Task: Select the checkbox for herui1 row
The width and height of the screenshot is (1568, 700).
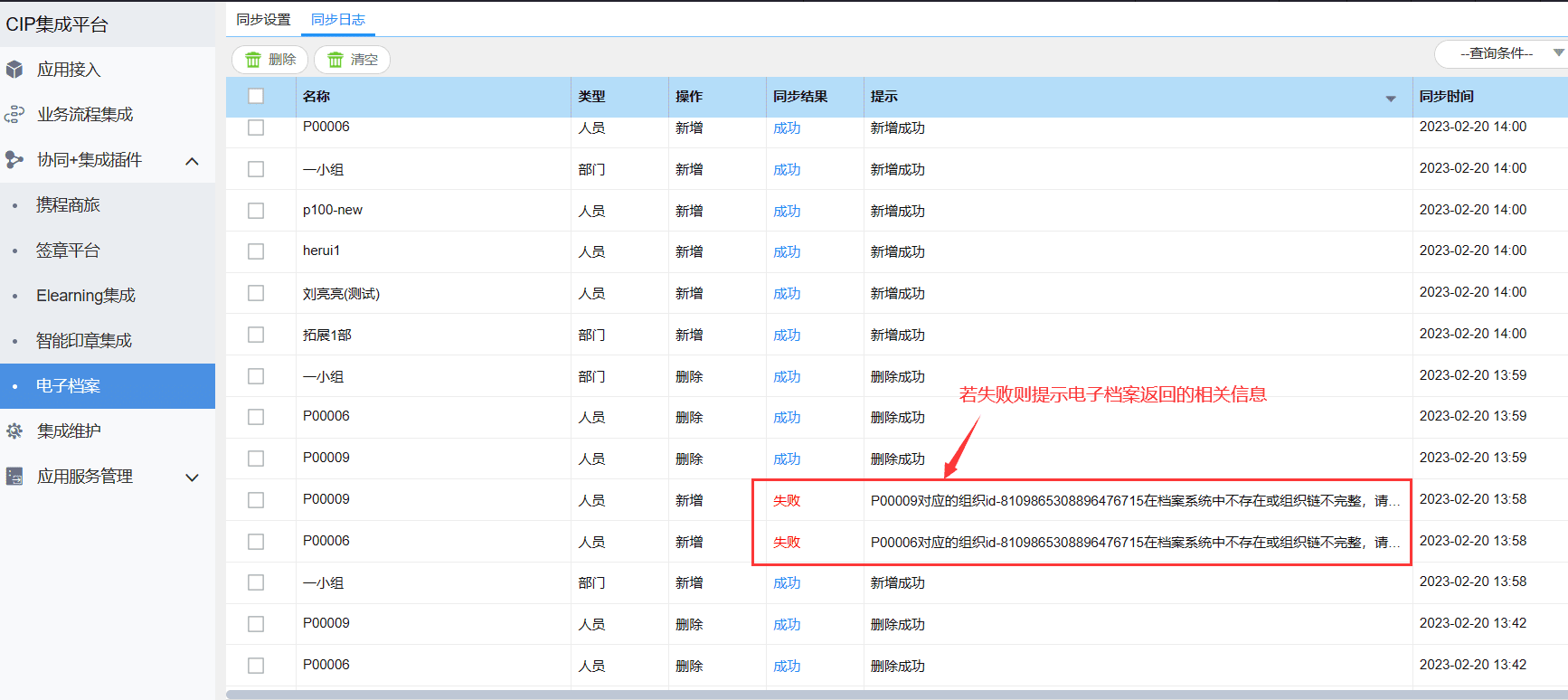Action: pos(256,251)
